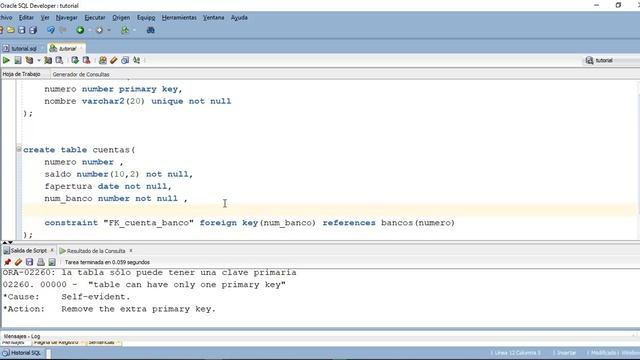Go forward using the grey arrow button
Screen dimensions: 640x360
[x=99, y=30]
